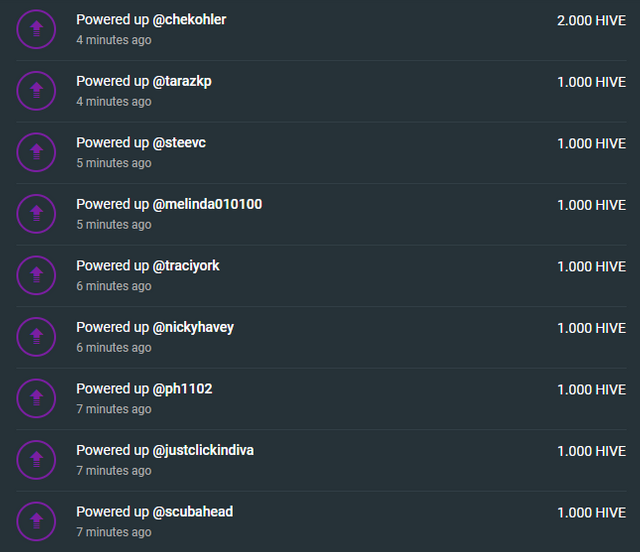Select the power-up icon next to @steevc
Screen dimensions: 640x552
36,152
